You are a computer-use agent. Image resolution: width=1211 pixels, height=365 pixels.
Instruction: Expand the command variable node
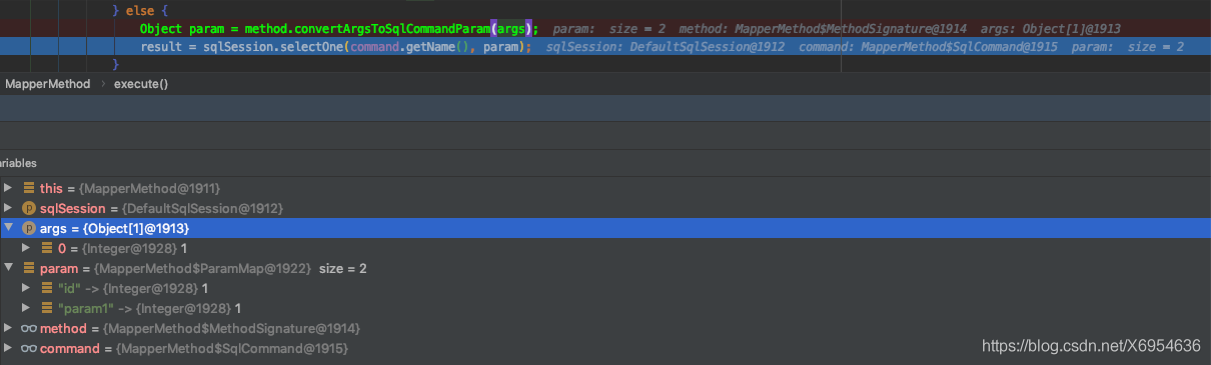9,348
